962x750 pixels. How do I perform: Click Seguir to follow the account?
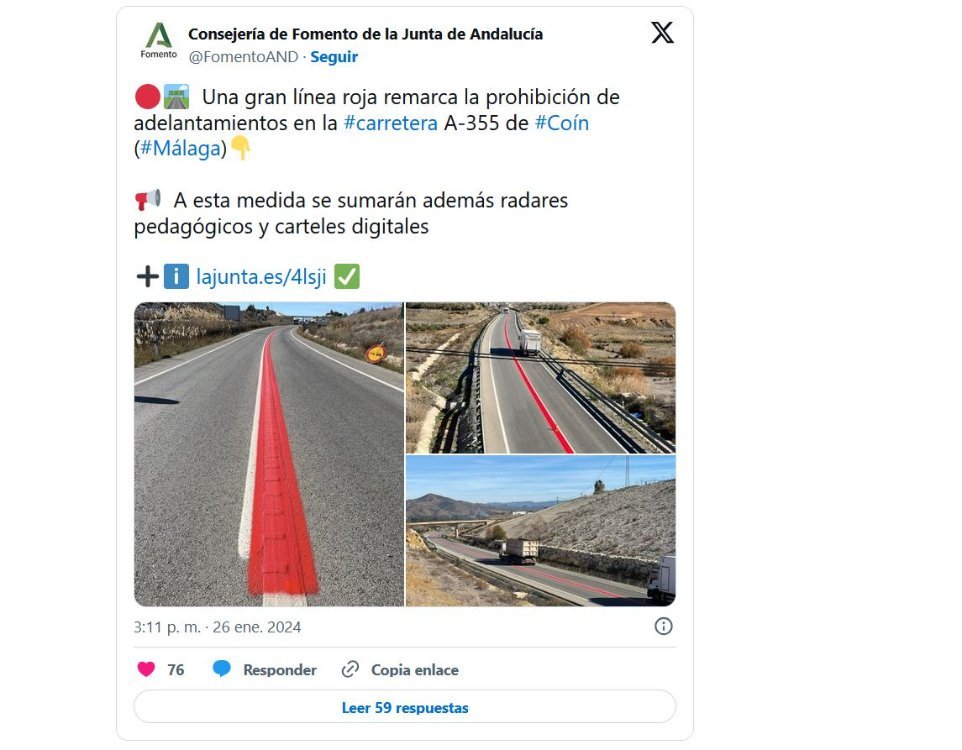coord(334,56)
